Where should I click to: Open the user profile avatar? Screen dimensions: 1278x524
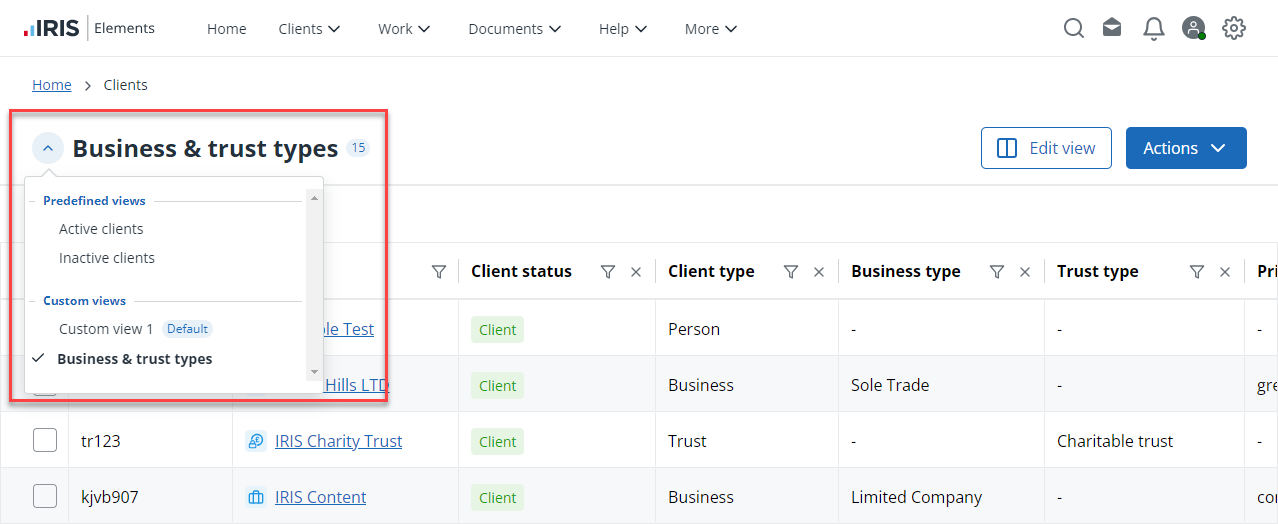pyautogui.click(x=1193, y=28)
